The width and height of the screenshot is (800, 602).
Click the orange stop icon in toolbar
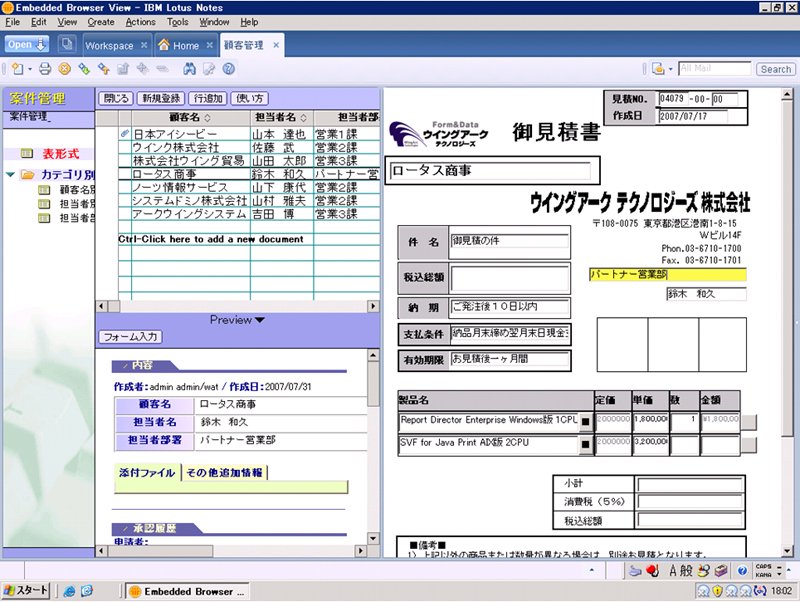[x=64, y=69]
